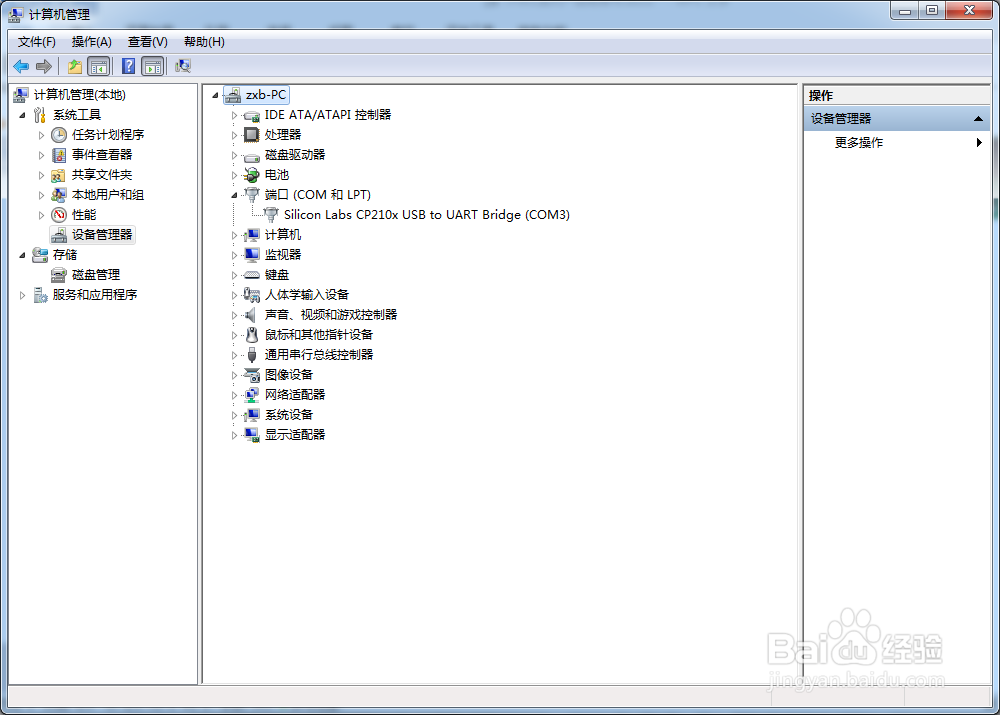Screen dimensions: 1000x715
Task: Click the 图像设备 camera icon
Action: (252, 375)
